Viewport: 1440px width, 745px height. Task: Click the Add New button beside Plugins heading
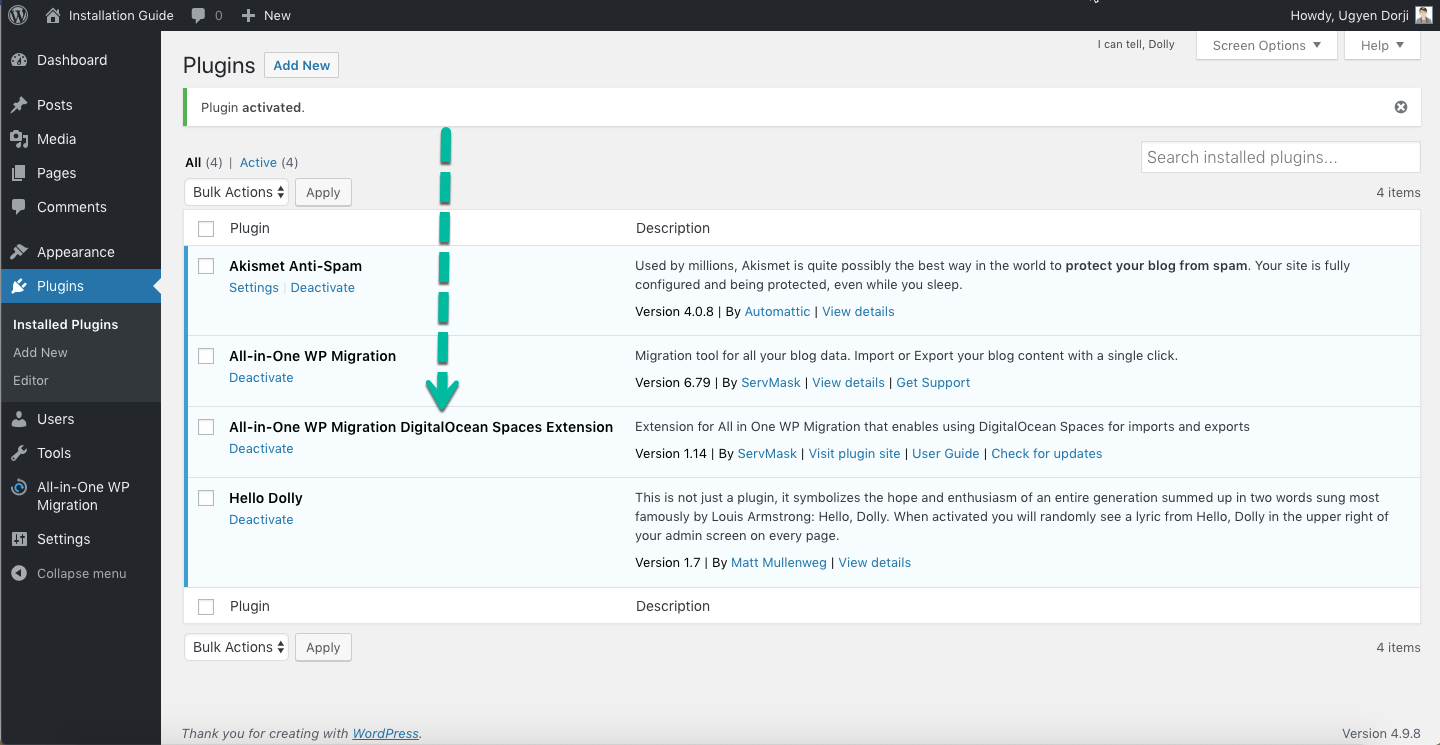click(301, 65)
